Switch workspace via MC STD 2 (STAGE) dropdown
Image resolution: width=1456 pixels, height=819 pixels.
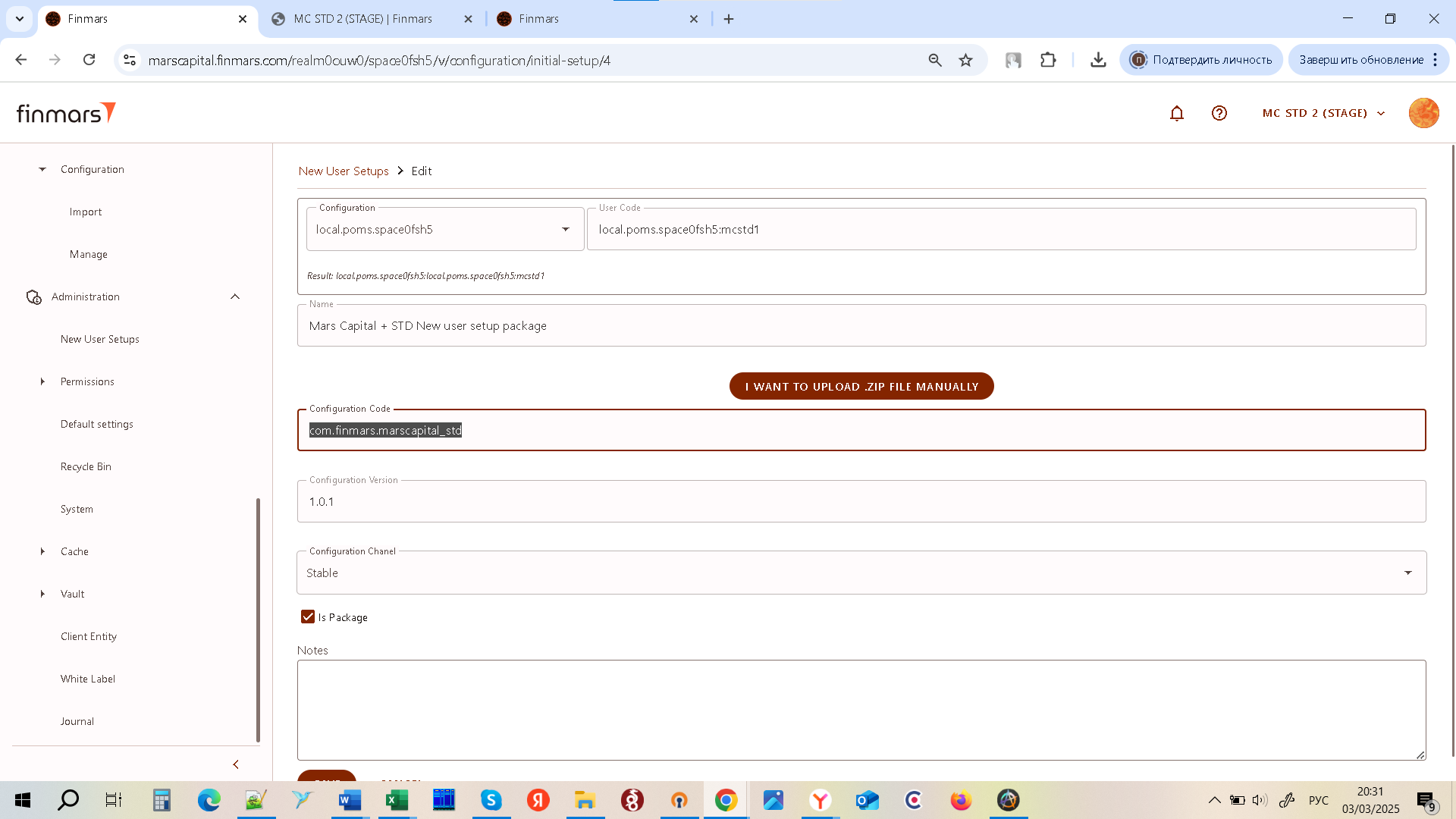pos(1323,113)
